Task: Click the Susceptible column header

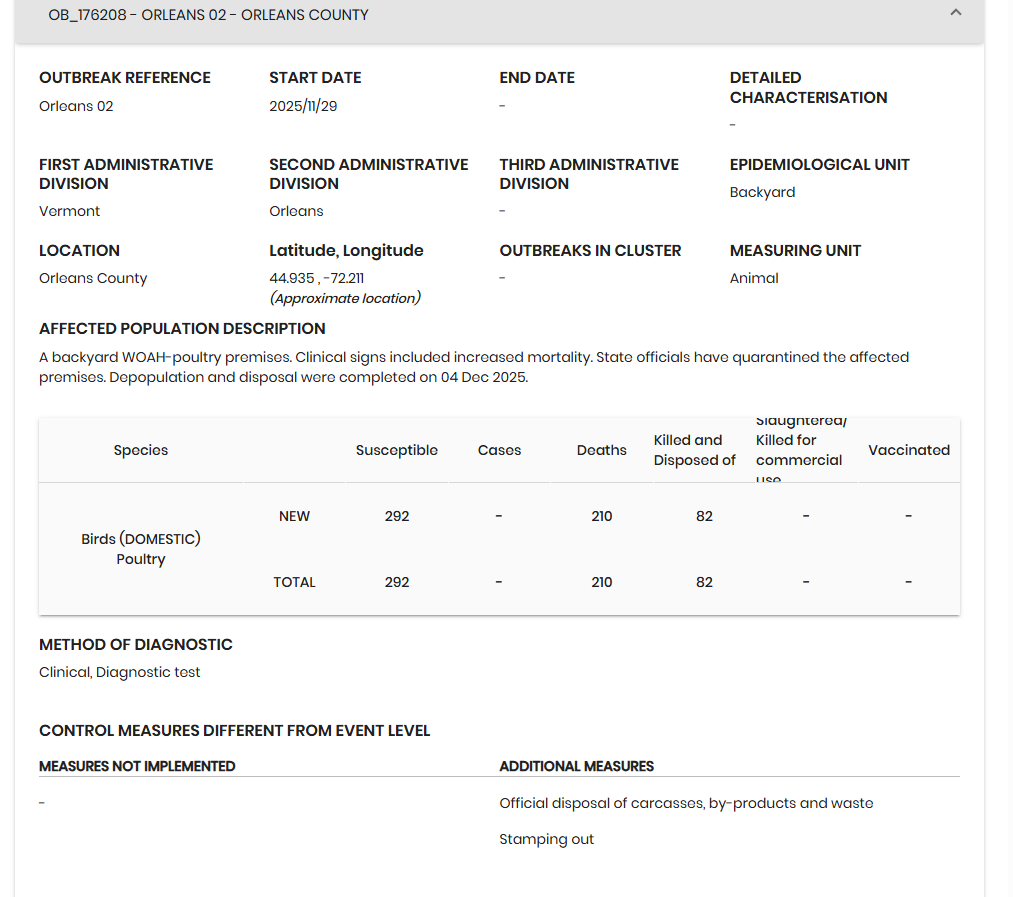Action: coord(397,450)
